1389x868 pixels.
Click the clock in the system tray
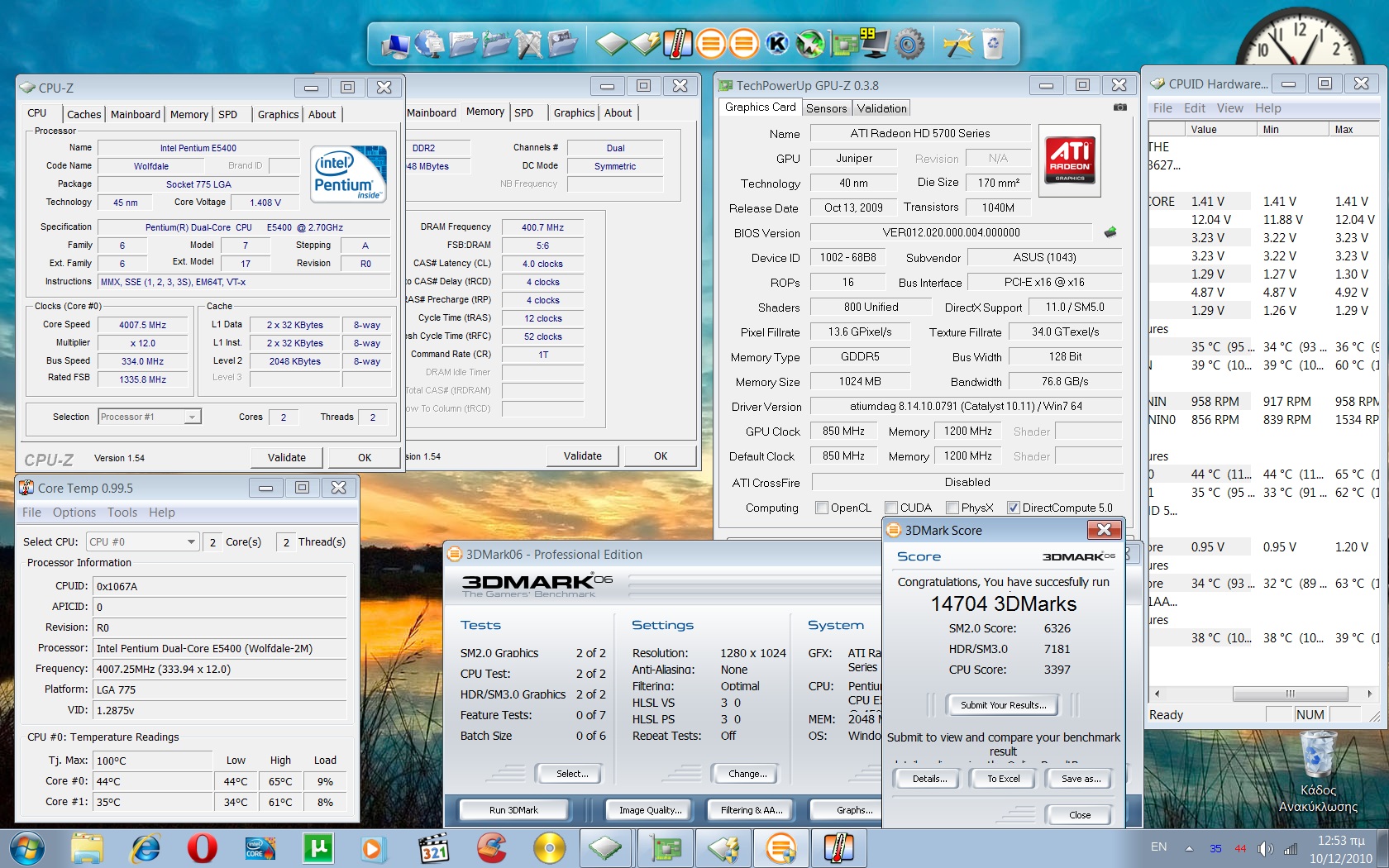[1340, 849]
